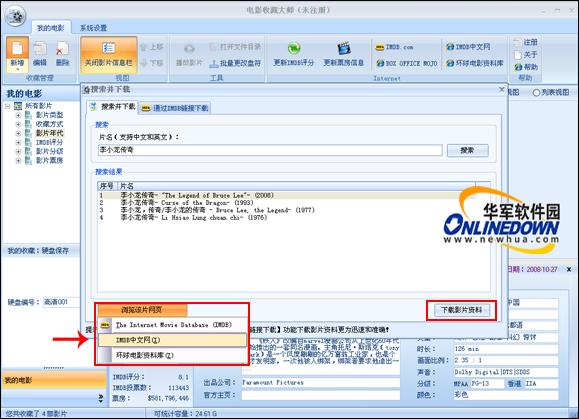The image size is (579, 419).
Task: Switch to 系统设置 ribbon tab
Action: click(93, 28)
